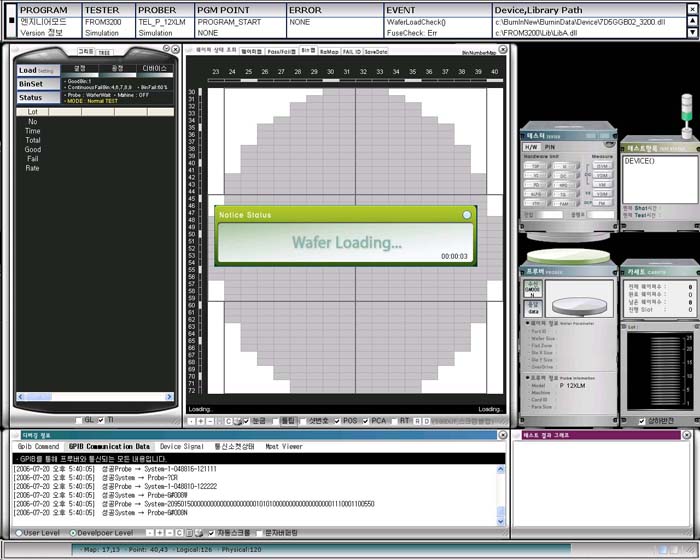Click the print icon under wafer map
The image size is (700, 560).
tap(238, 421)
